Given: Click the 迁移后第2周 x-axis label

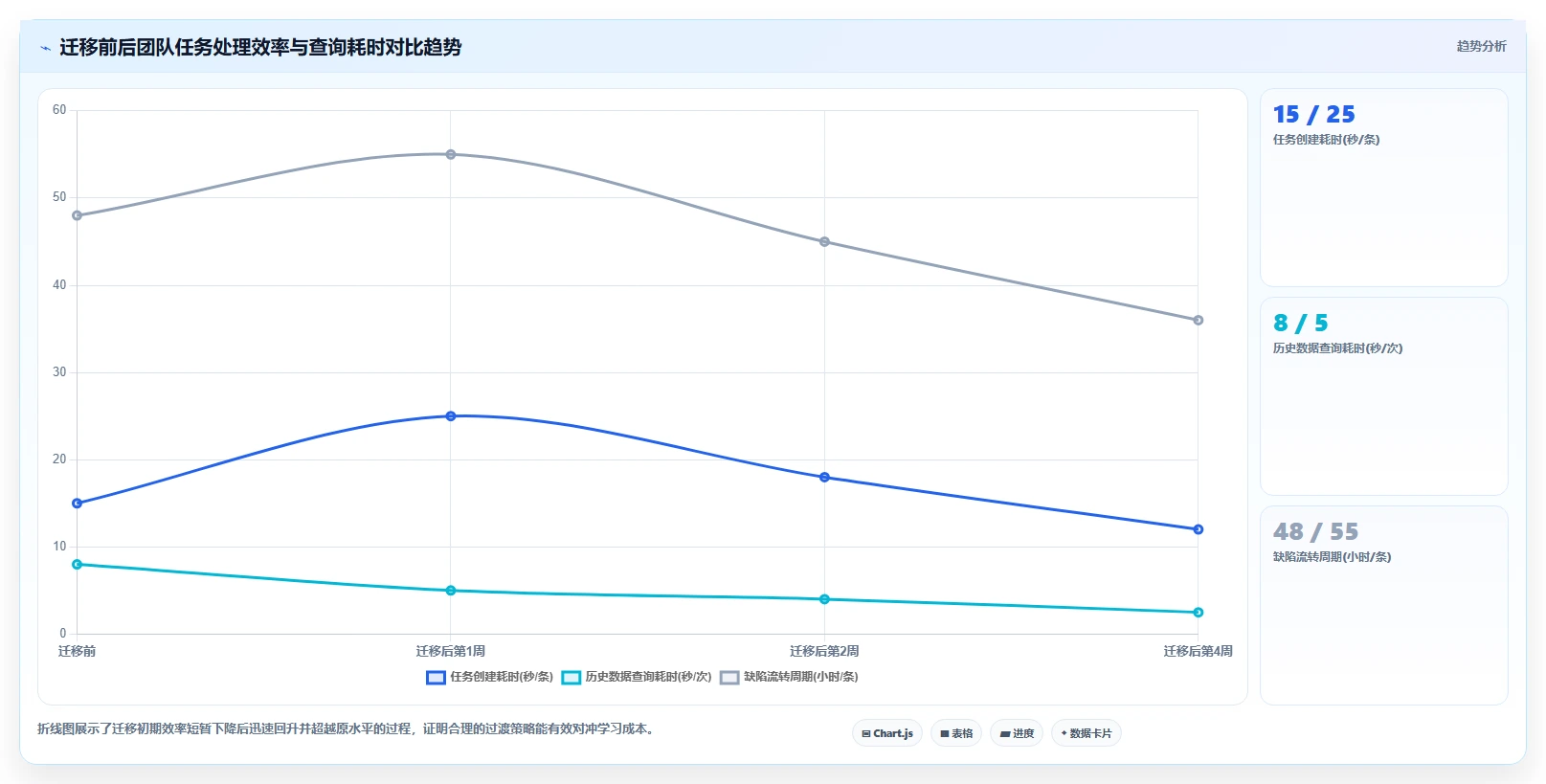Looking at the screenshot, I should [x=824, y=651].
